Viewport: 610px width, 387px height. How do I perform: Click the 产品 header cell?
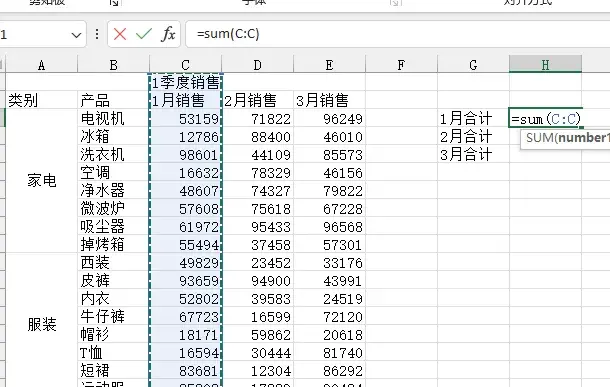pos(113,100)
